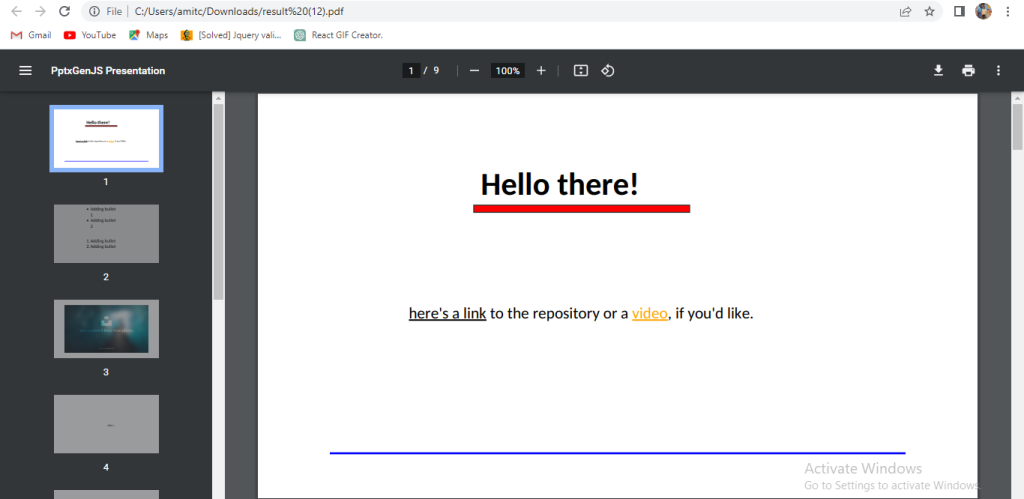This screenshot has width=1024, height=499.
Task: Download the PDF file
Action: 938,71
